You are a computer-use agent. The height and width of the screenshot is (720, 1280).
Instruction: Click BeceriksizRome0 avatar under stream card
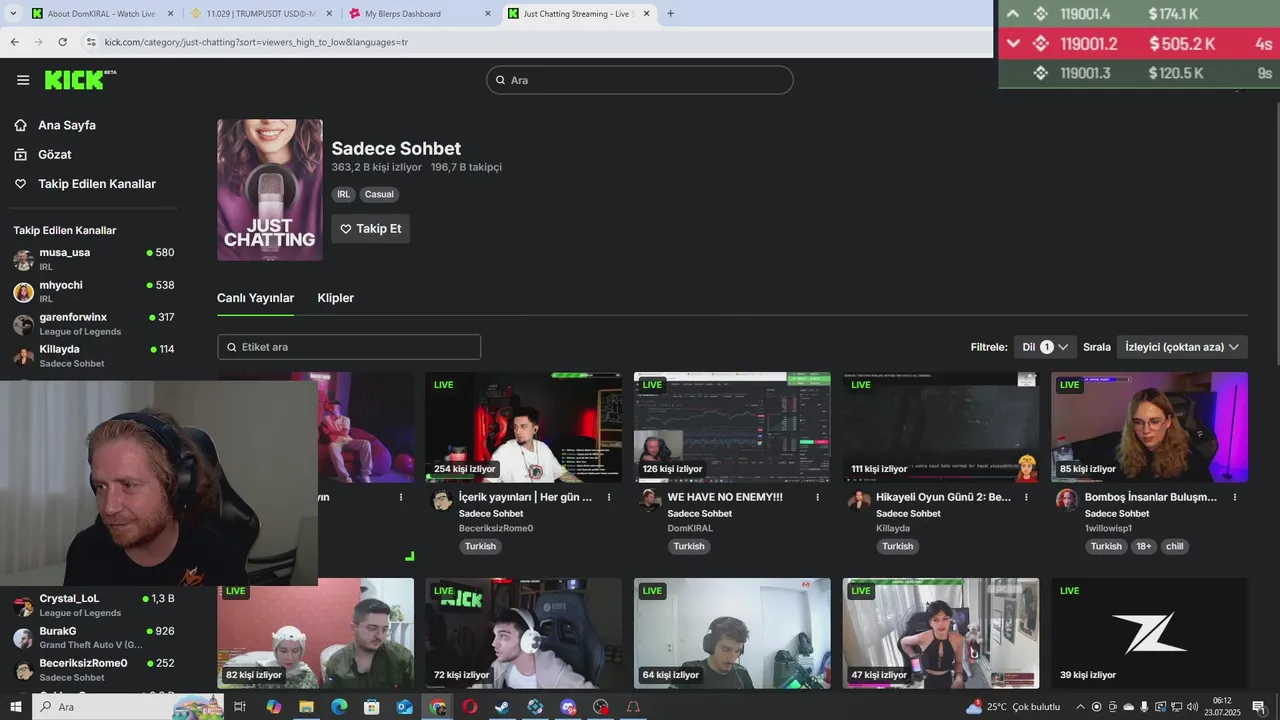442,500
